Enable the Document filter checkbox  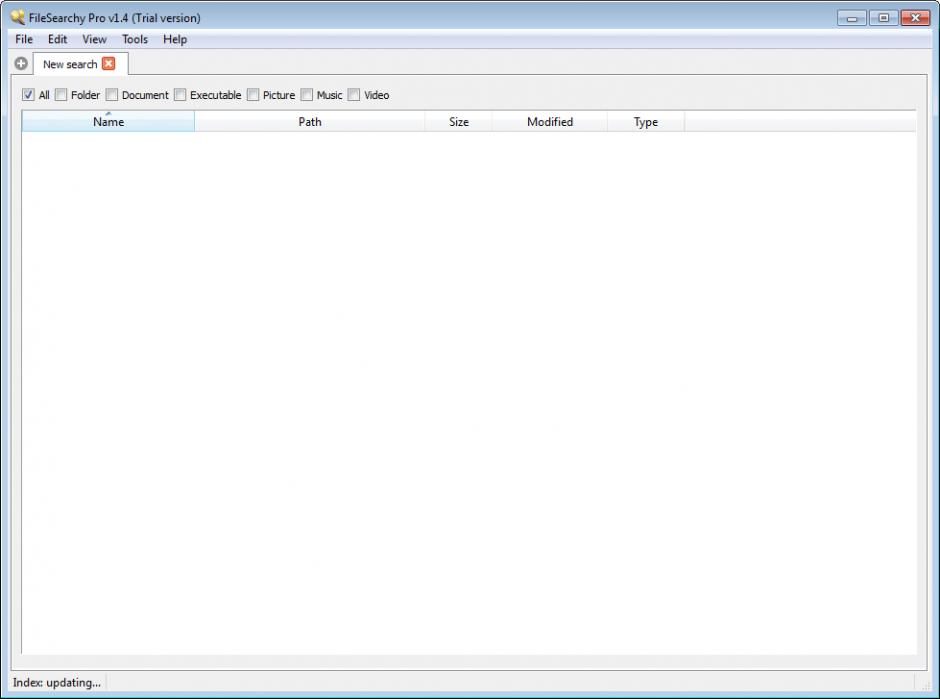point(112,95)
